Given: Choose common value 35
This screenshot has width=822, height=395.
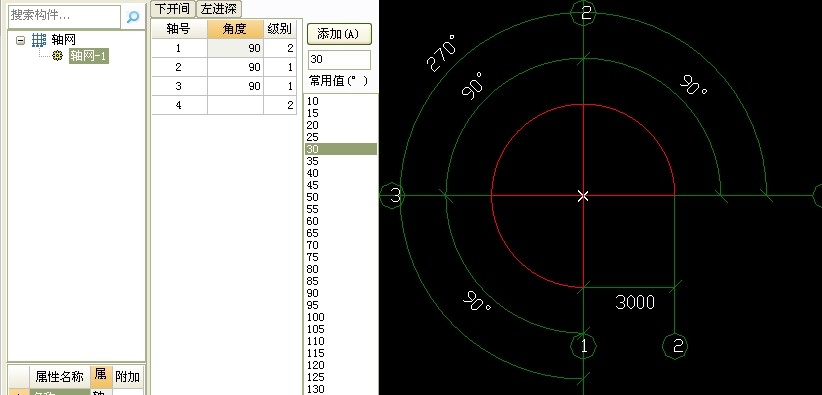Looking at the screenshot, I should pyautogui.click(x=341, y=161).
